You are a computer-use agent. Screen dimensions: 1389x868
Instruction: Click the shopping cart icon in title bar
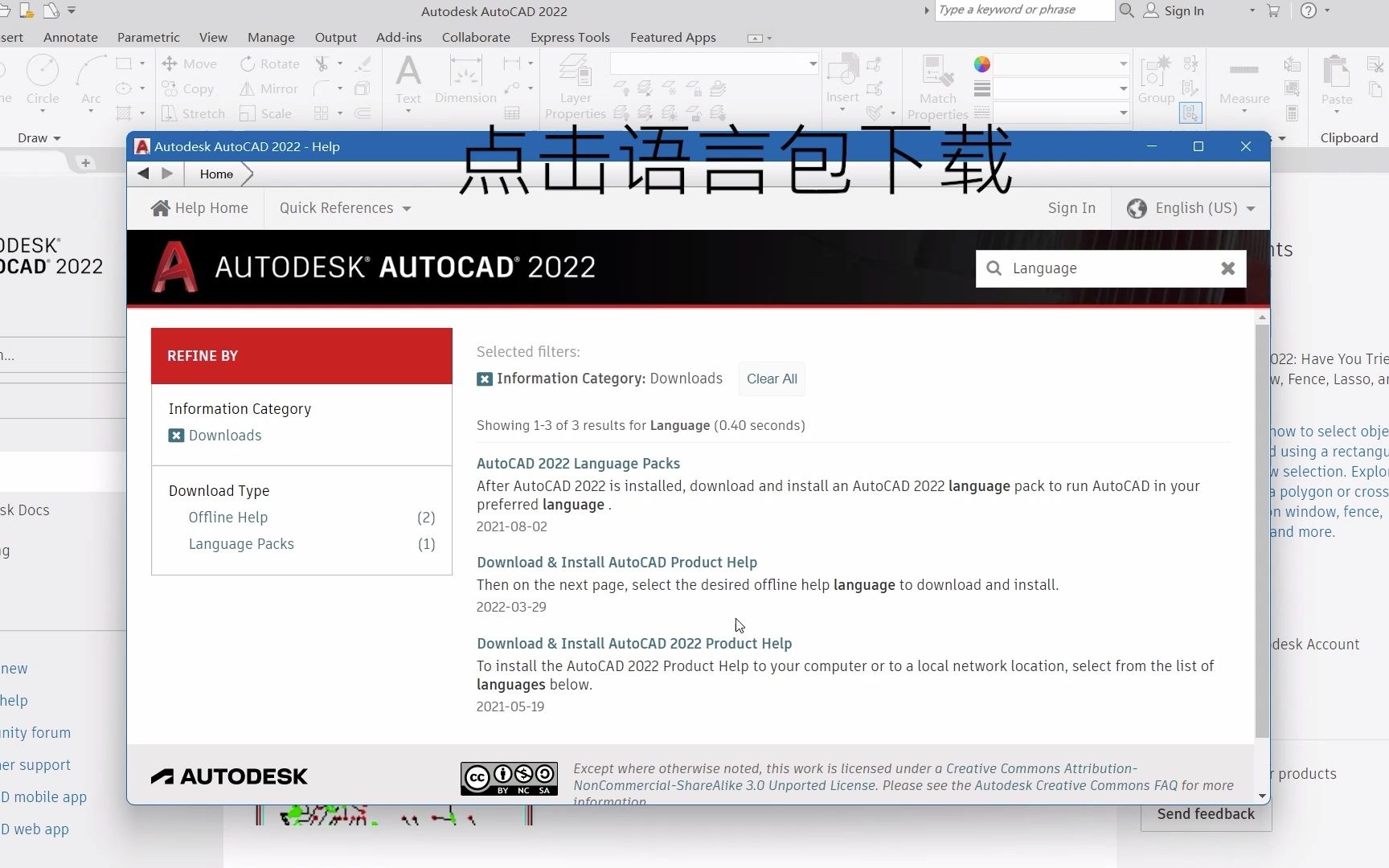(x=1273, y=11)
